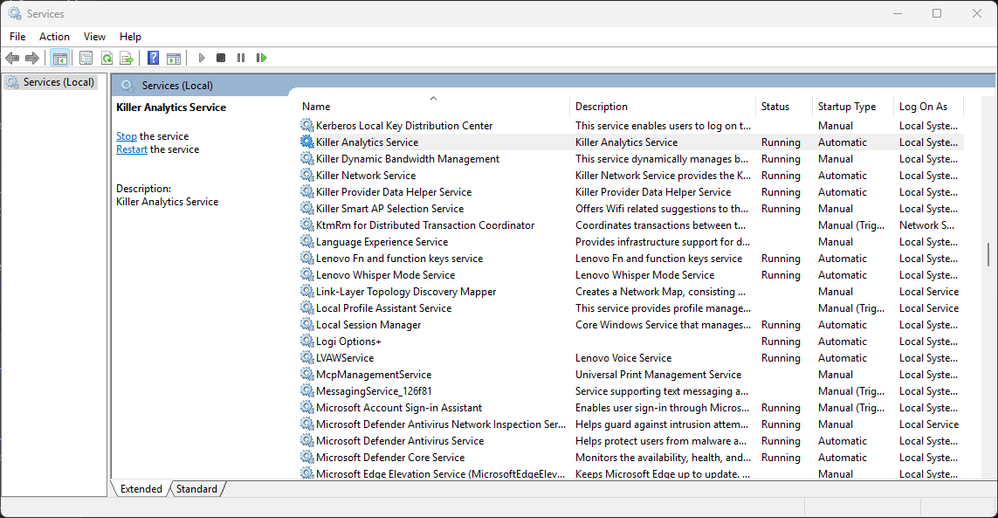Open the Action menu
This screenshot has width=998, height=518.
point(54,37)
